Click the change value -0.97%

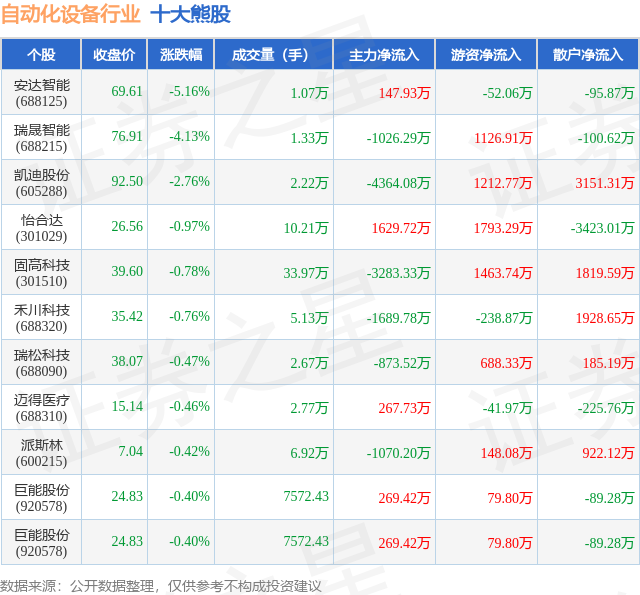[189, 226]
